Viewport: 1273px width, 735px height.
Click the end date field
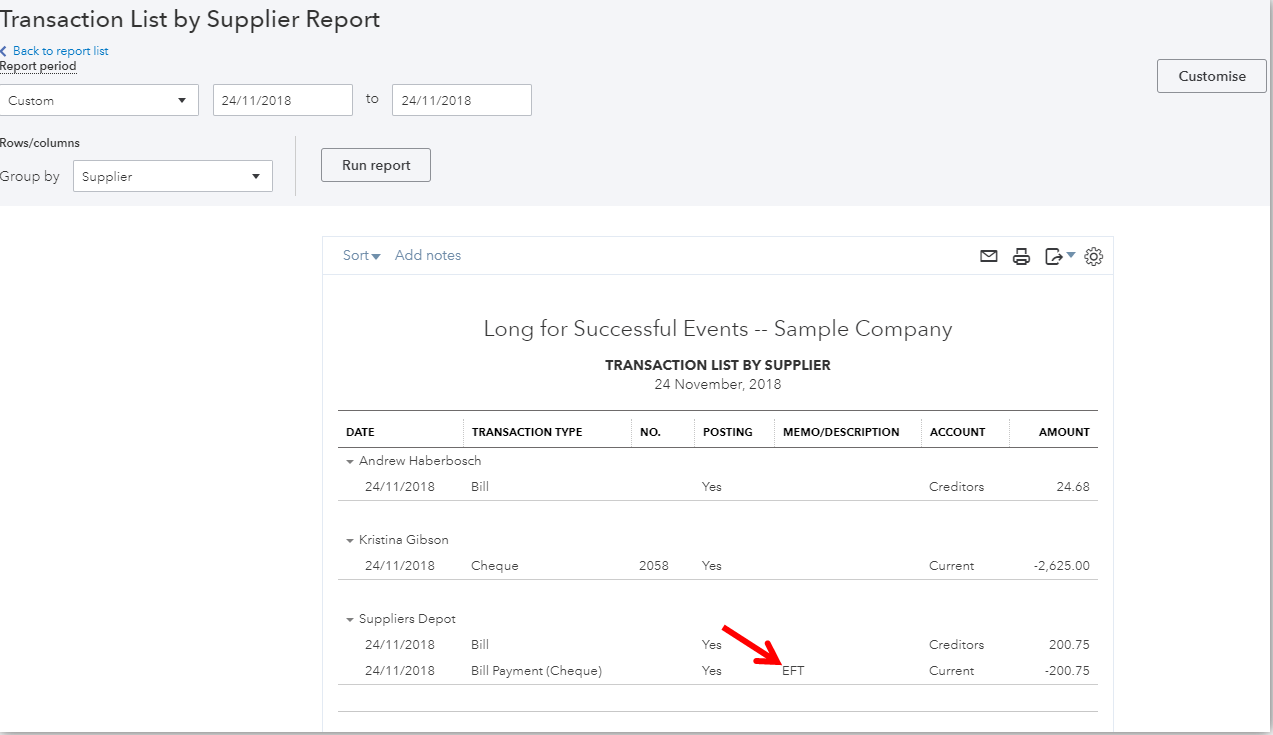pos(461,100)
